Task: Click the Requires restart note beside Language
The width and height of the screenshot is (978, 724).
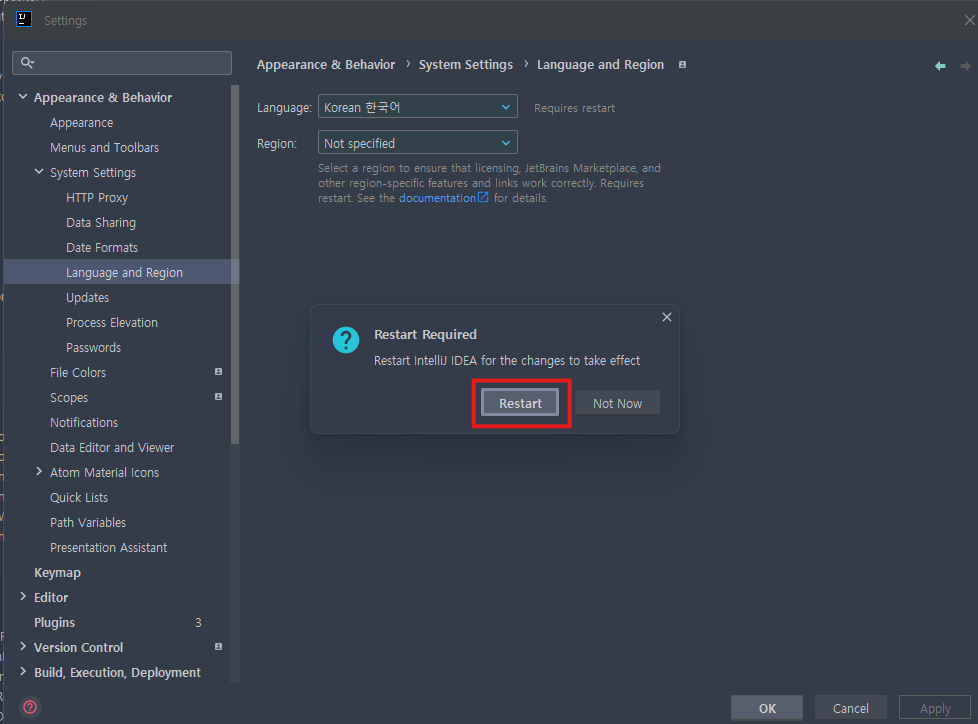Action: coord(574,108)
